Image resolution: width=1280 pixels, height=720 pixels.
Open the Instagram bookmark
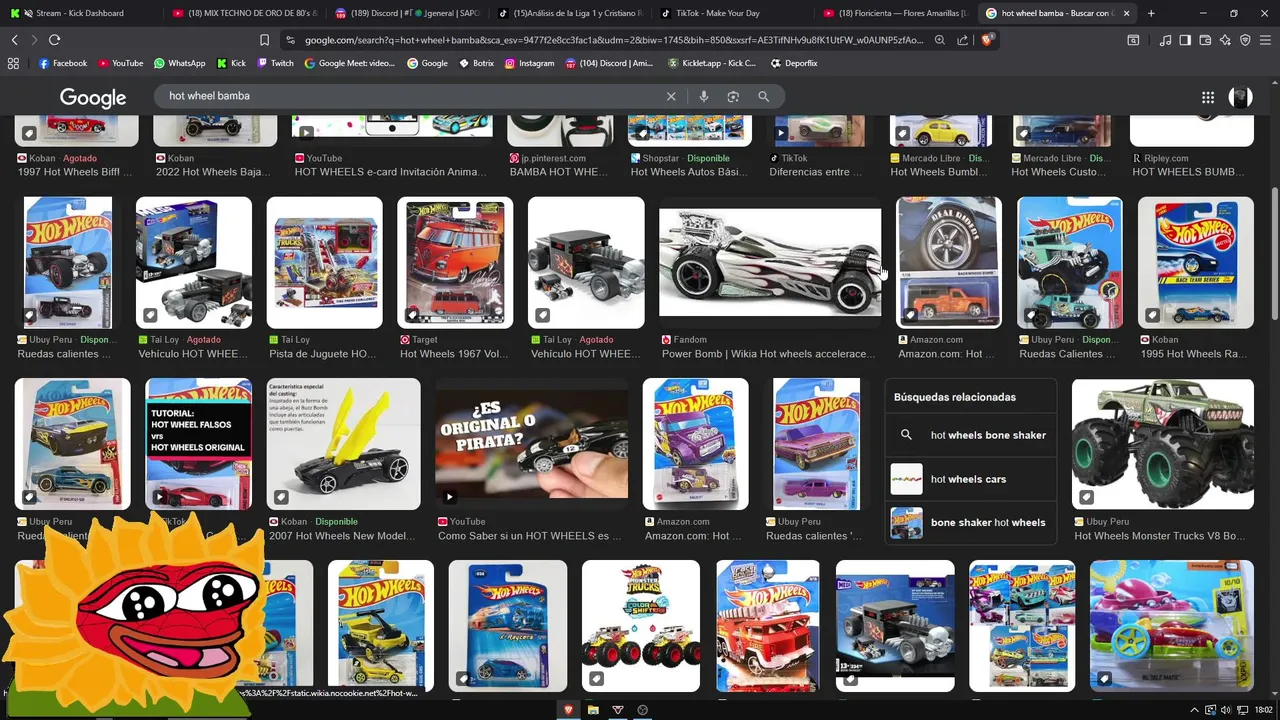(x=530, y=63)
